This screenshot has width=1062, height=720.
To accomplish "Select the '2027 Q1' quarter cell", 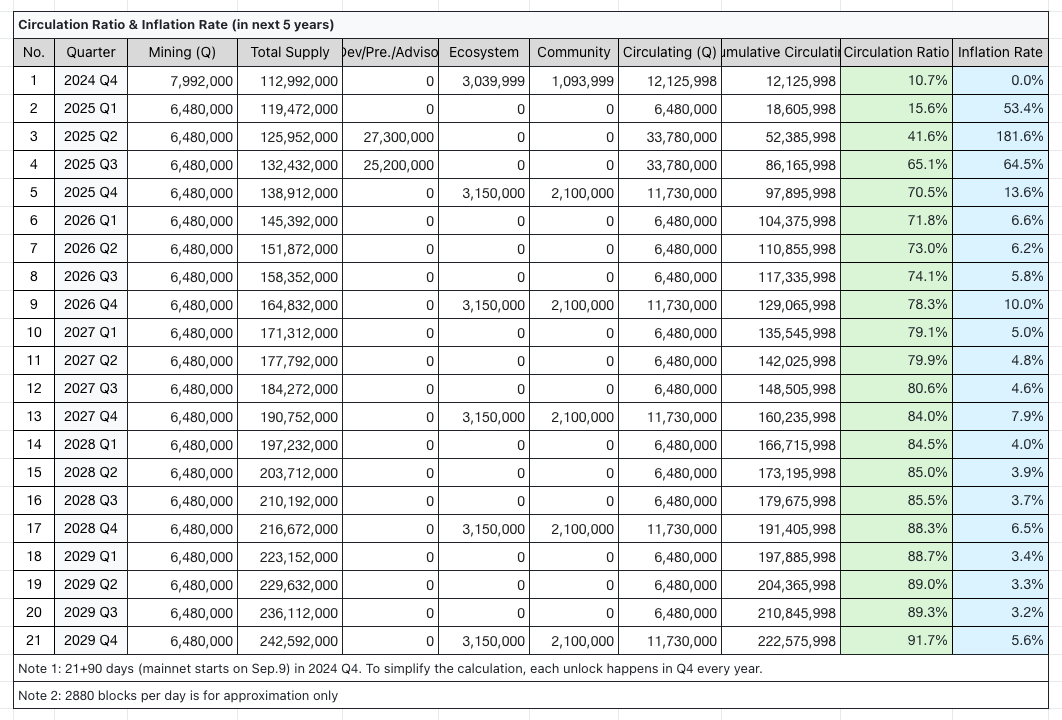I will (x=91, y=333).
